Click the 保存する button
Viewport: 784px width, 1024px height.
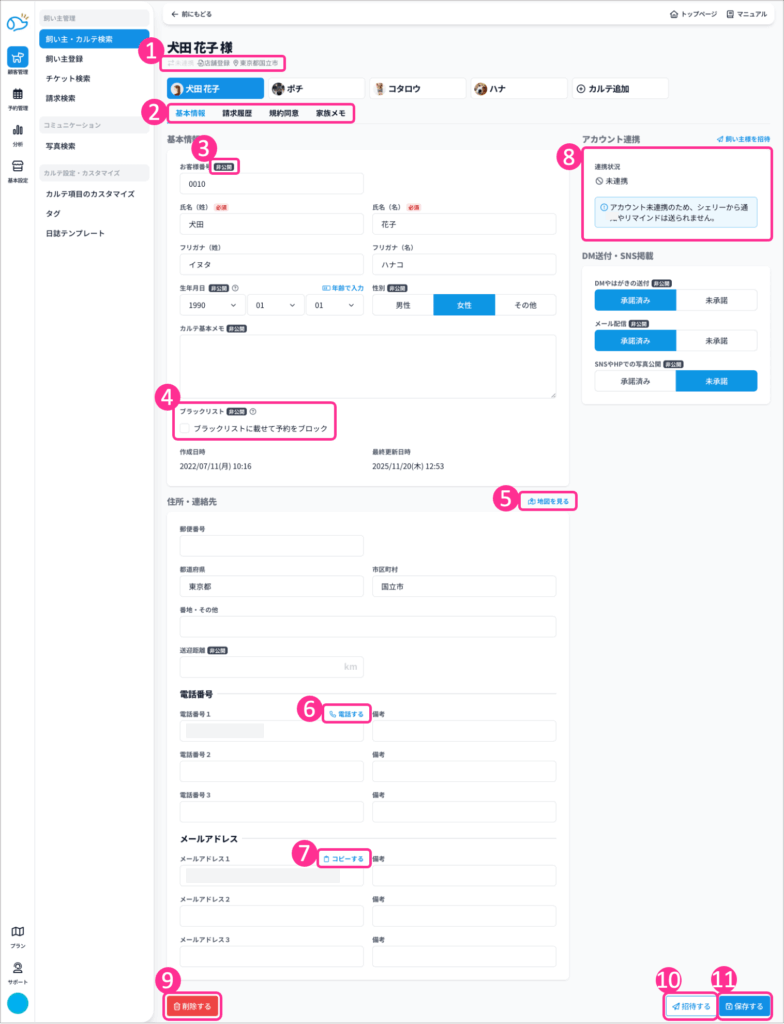pyautogui.click(x=744, y=1006)
